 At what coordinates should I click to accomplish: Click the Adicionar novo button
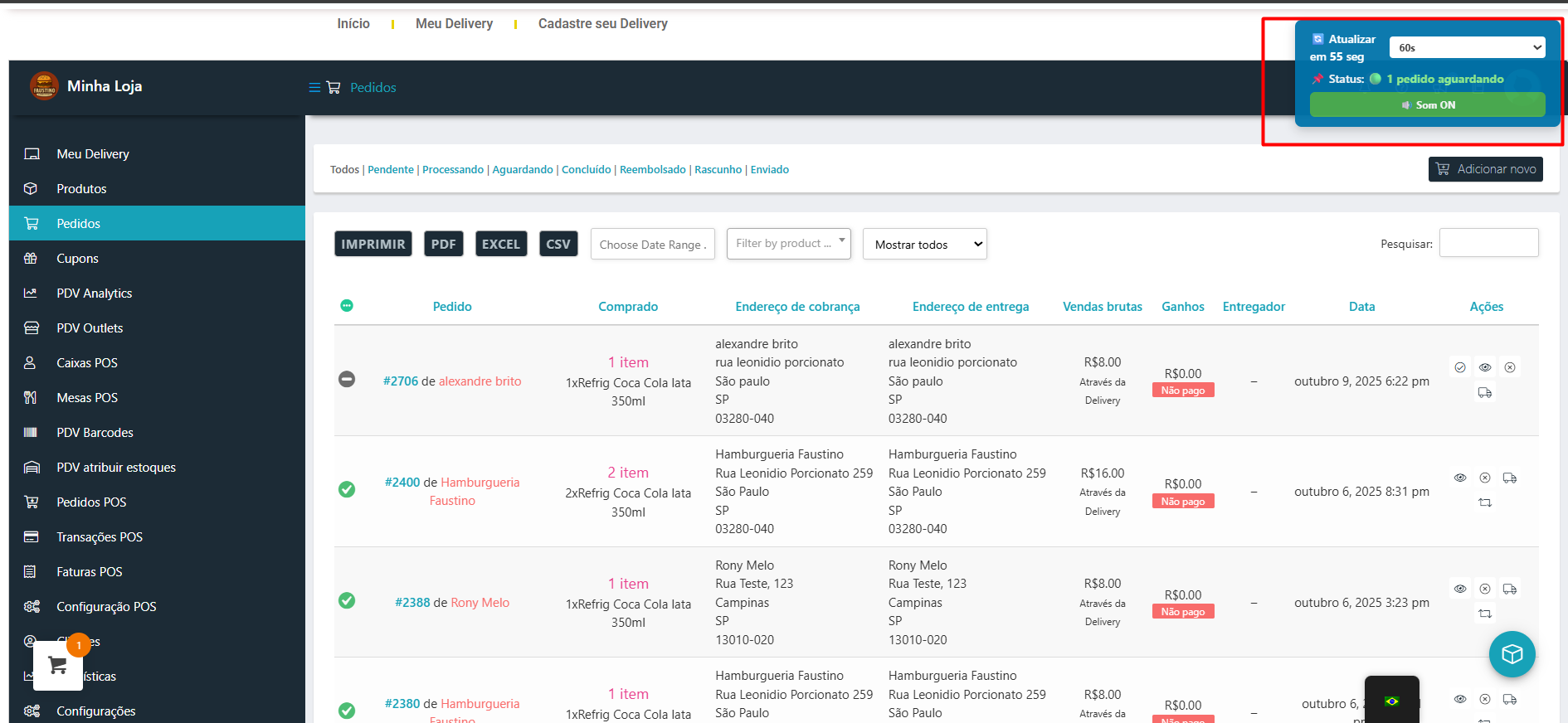[x=1485, y=169]
